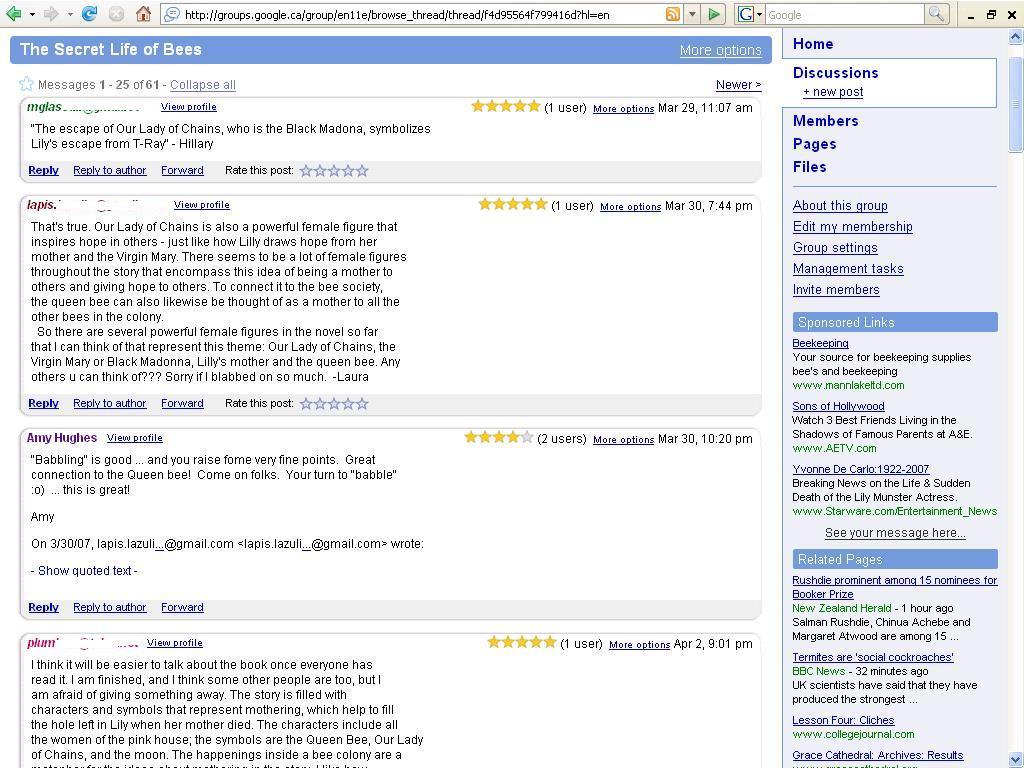Viewport: 1024px width, 768px height.
Task: Reload the page with the refresh icon
Action: (x=89, y=14)
